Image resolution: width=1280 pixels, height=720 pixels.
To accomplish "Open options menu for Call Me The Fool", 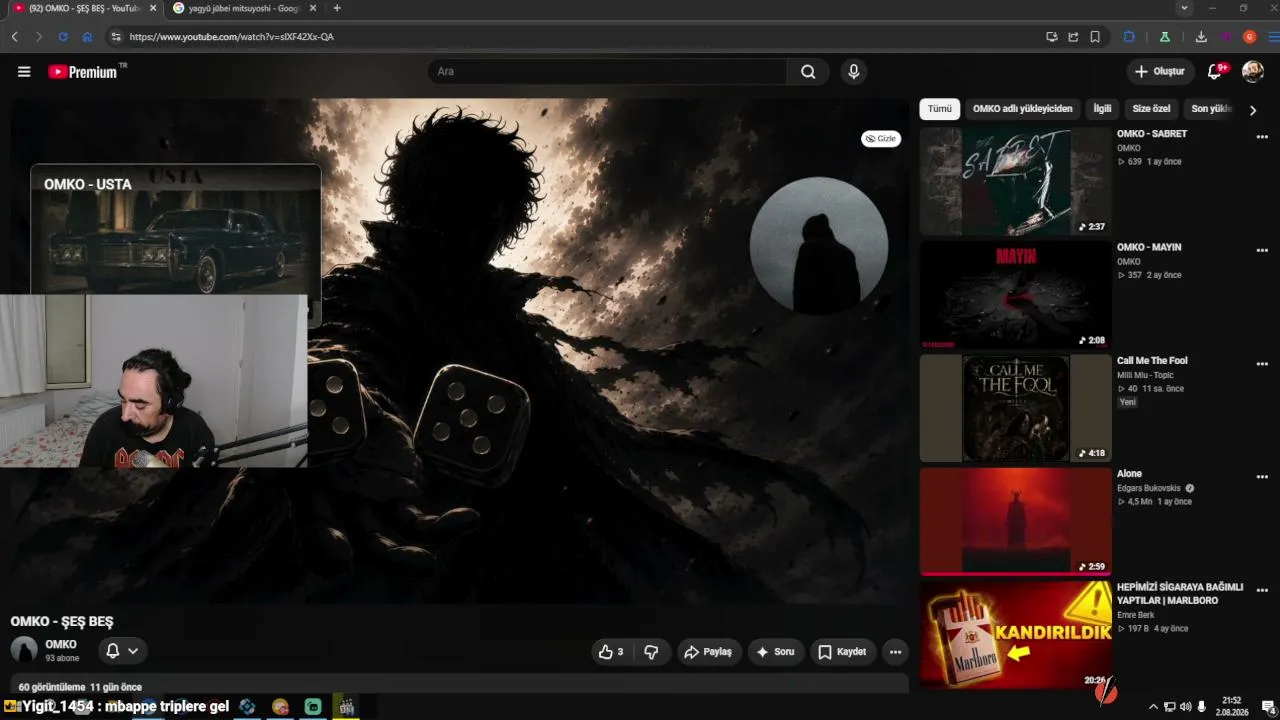I will 1262,364.
